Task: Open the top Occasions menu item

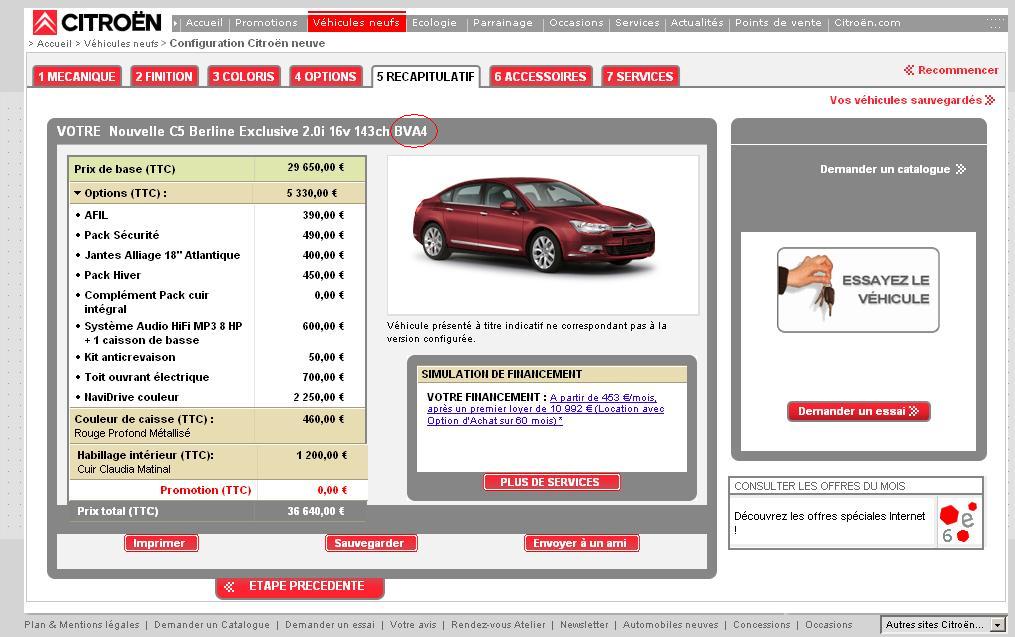Action: click(576, 23)
